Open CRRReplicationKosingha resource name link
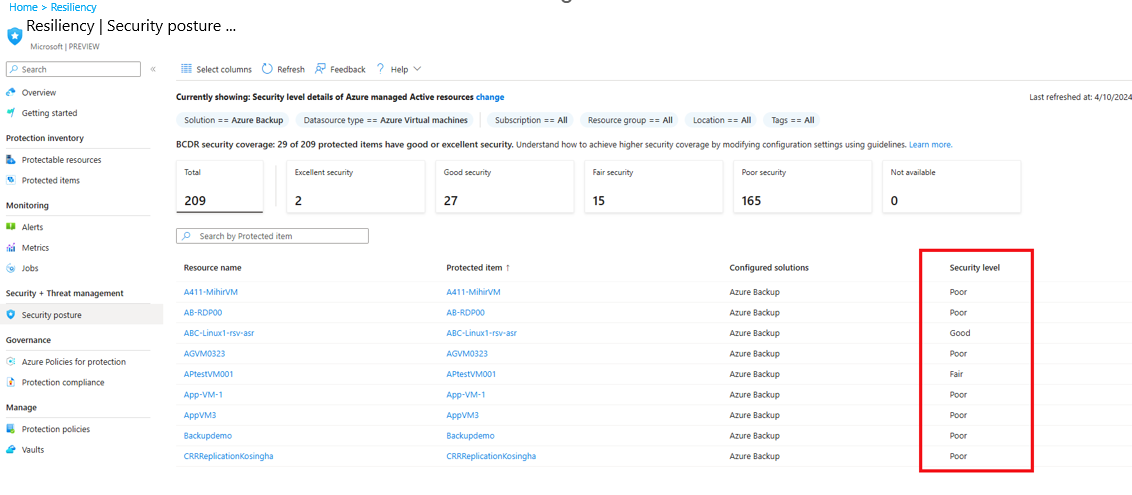Viewport: 1132px width, 495px height. pyautogui.click(x=229, y=456)
